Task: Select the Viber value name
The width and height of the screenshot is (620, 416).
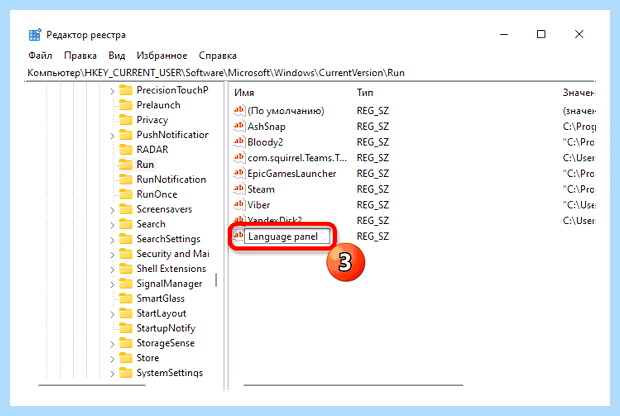Action: pos(259,205)
